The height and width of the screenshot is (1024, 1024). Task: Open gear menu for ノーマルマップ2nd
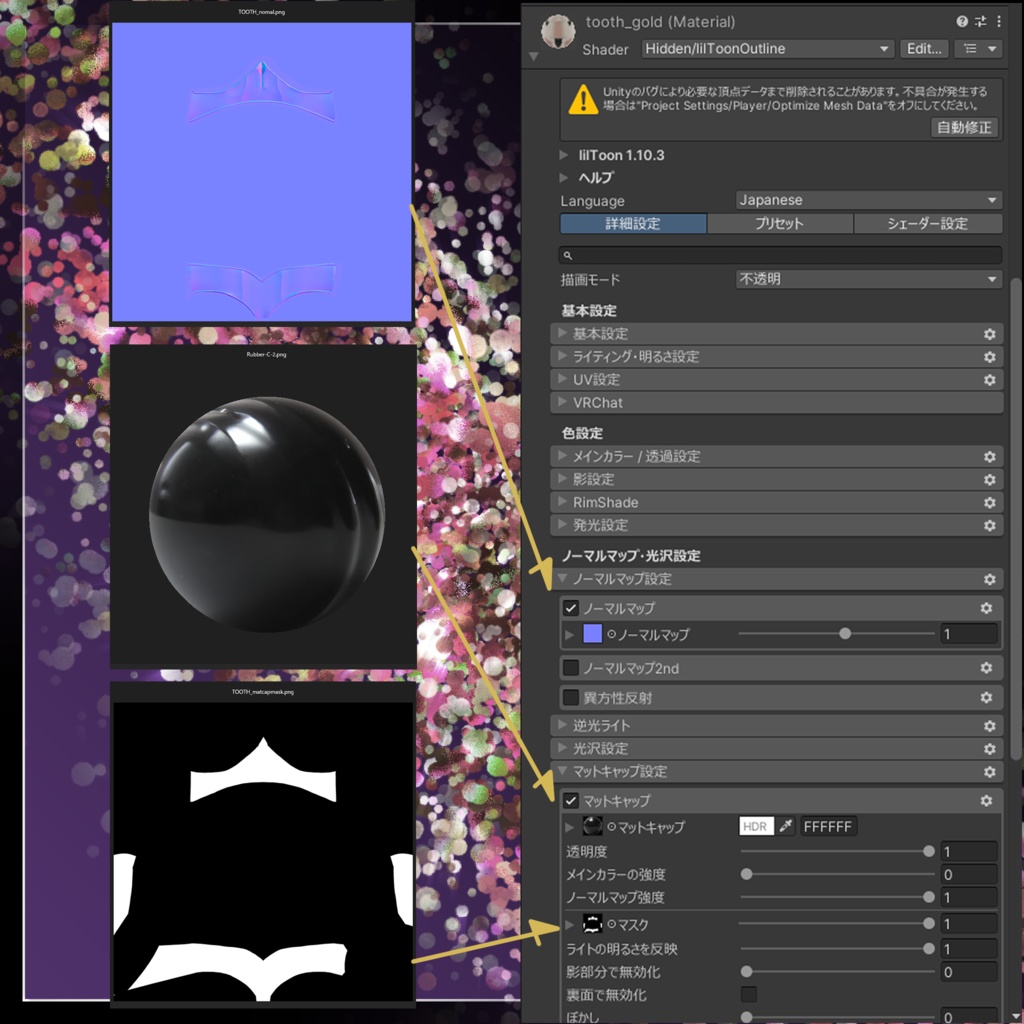(986, 668)
